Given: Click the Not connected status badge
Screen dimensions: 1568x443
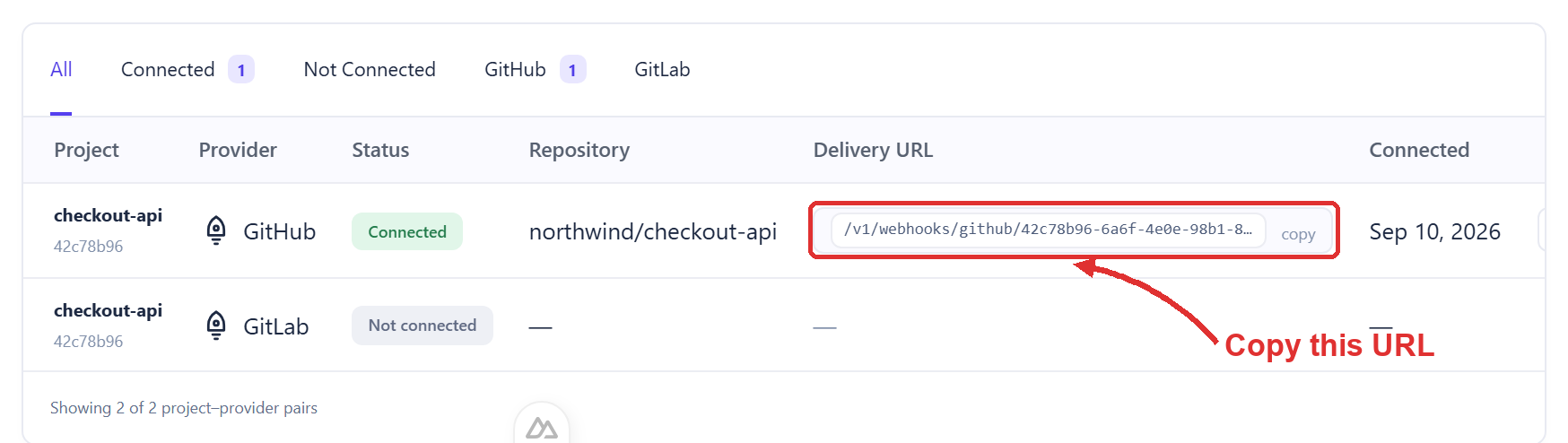Looking at the screenshot, I should pos(422,326).
